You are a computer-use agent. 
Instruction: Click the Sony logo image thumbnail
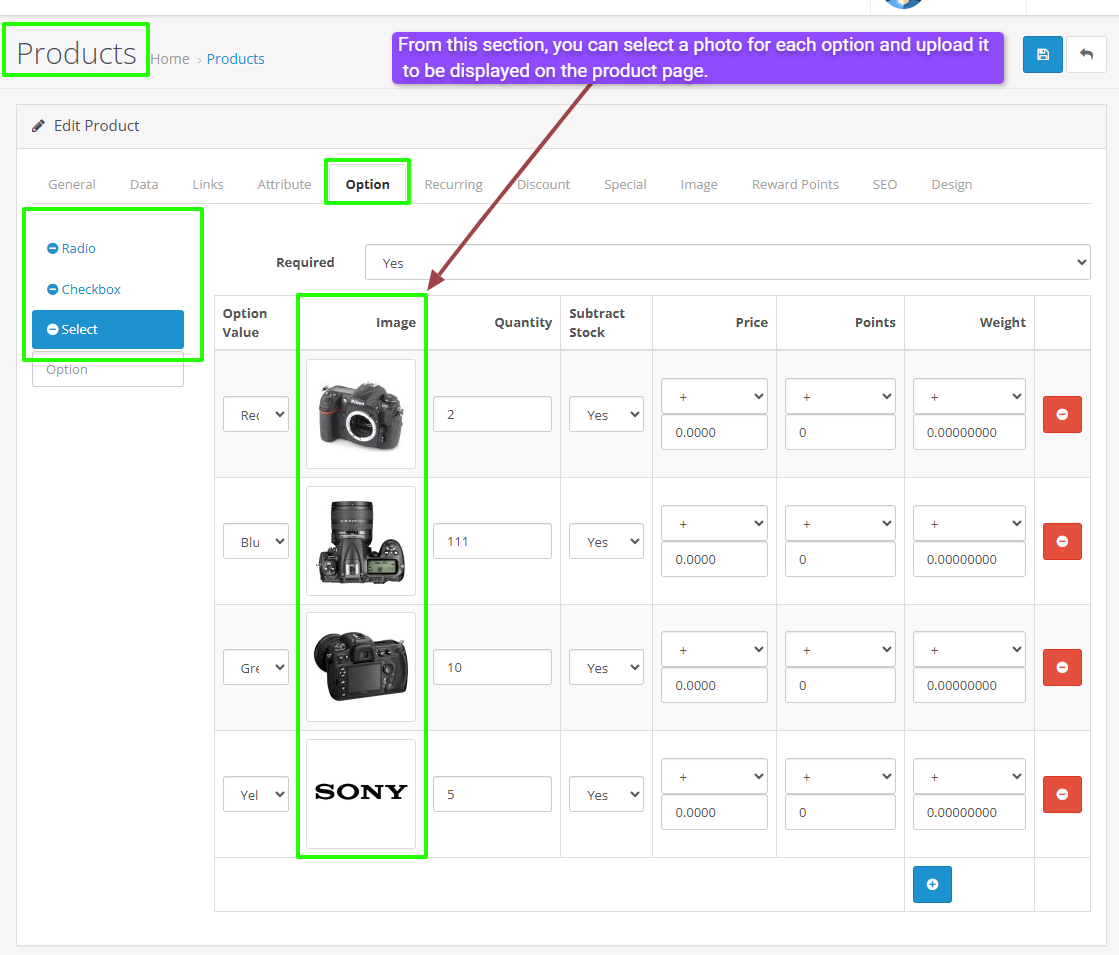361,793
